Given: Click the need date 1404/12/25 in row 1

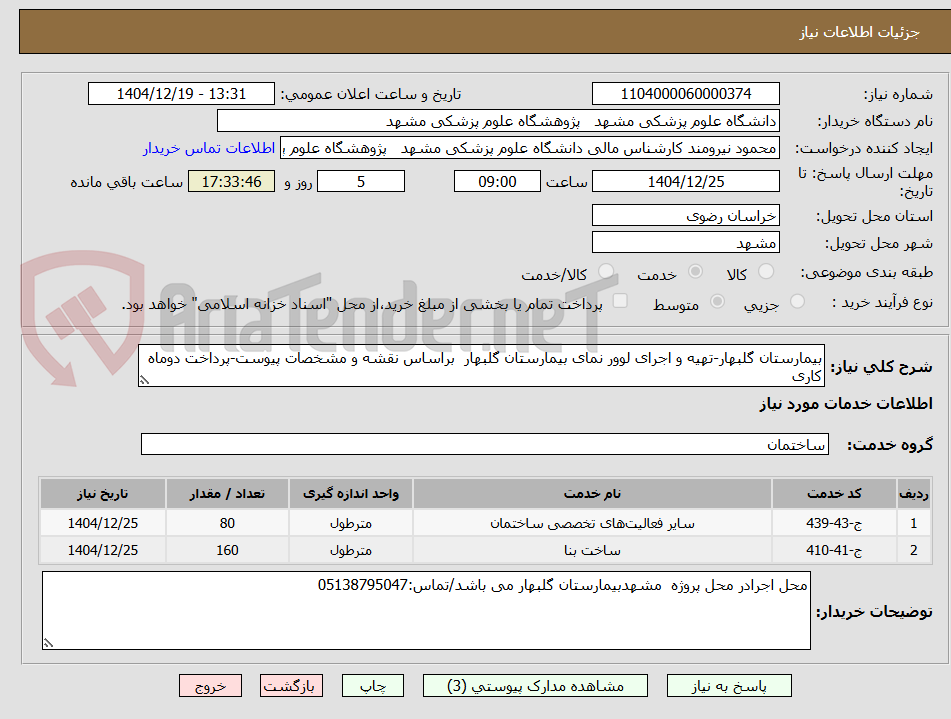Looking at the screenshot, I should tap(102, 523).
